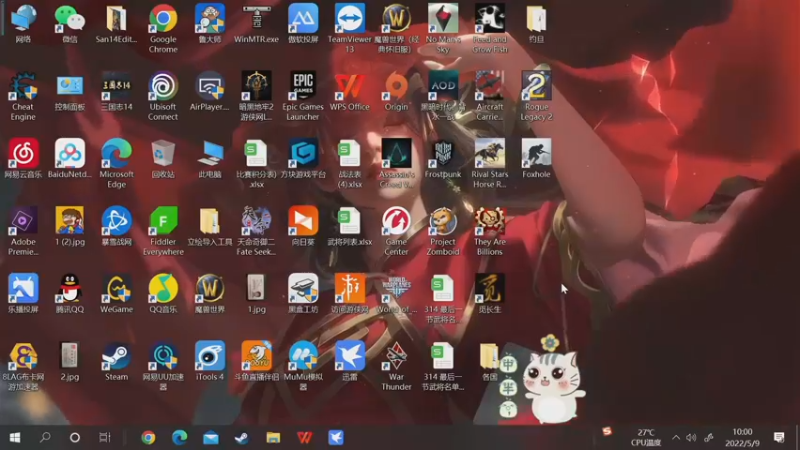Screen dimensions: 800x450
Task: Open WPS Office from the taskbar
Action: click(305, 437)
